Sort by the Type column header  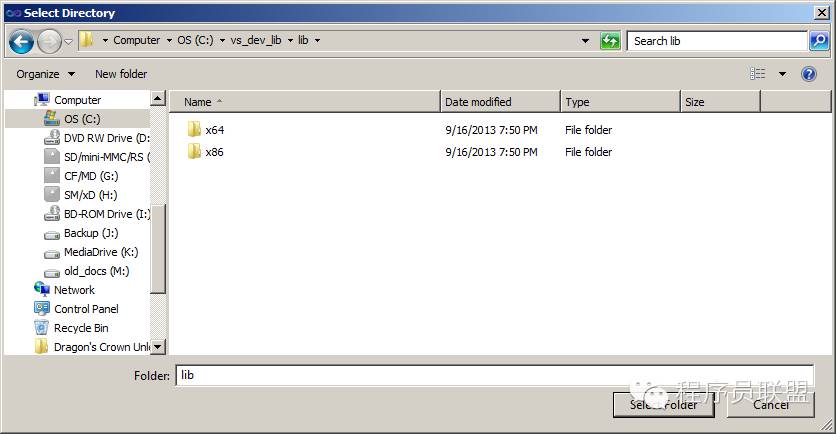pyautogui.click(x=620, y=102)
